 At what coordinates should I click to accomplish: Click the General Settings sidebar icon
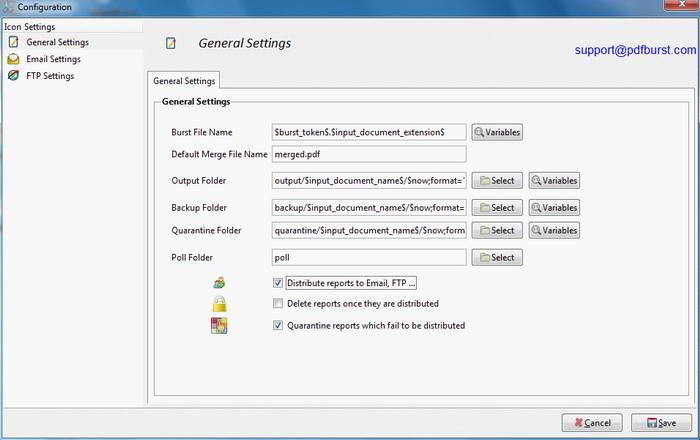[x=13, y=42]
